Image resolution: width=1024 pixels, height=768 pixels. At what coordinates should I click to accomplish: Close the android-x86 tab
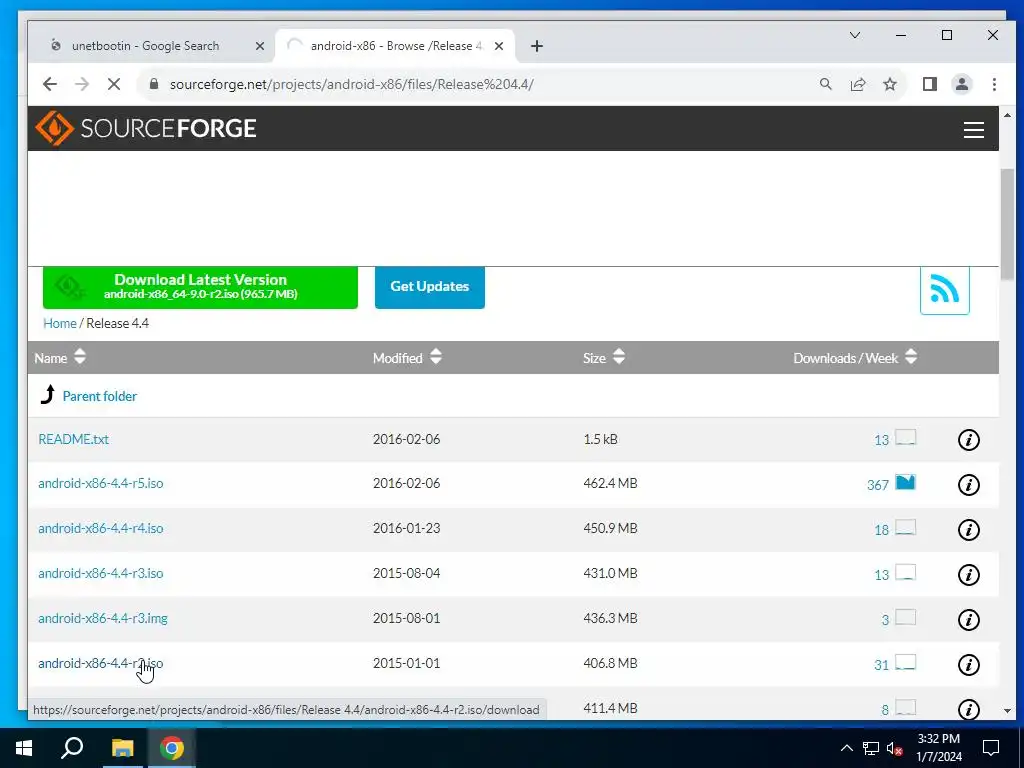point(498,46)
